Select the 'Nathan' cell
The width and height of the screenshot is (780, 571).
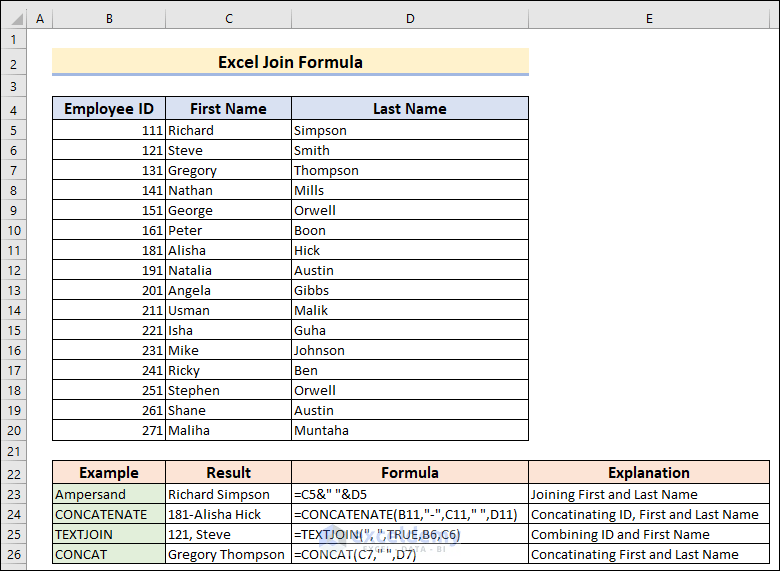tap(228, 190)
